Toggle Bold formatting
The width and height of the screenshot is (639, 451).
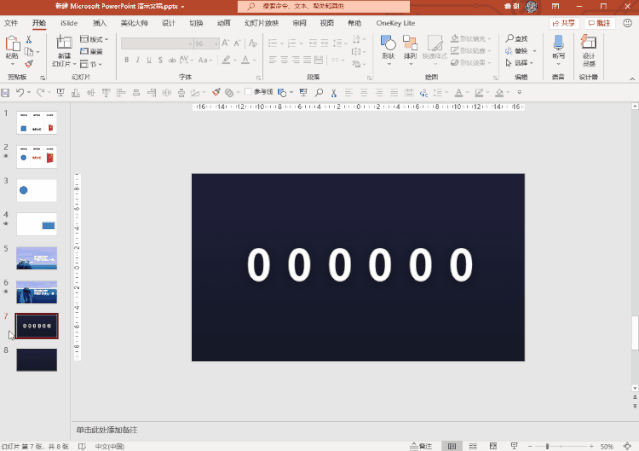127,60
